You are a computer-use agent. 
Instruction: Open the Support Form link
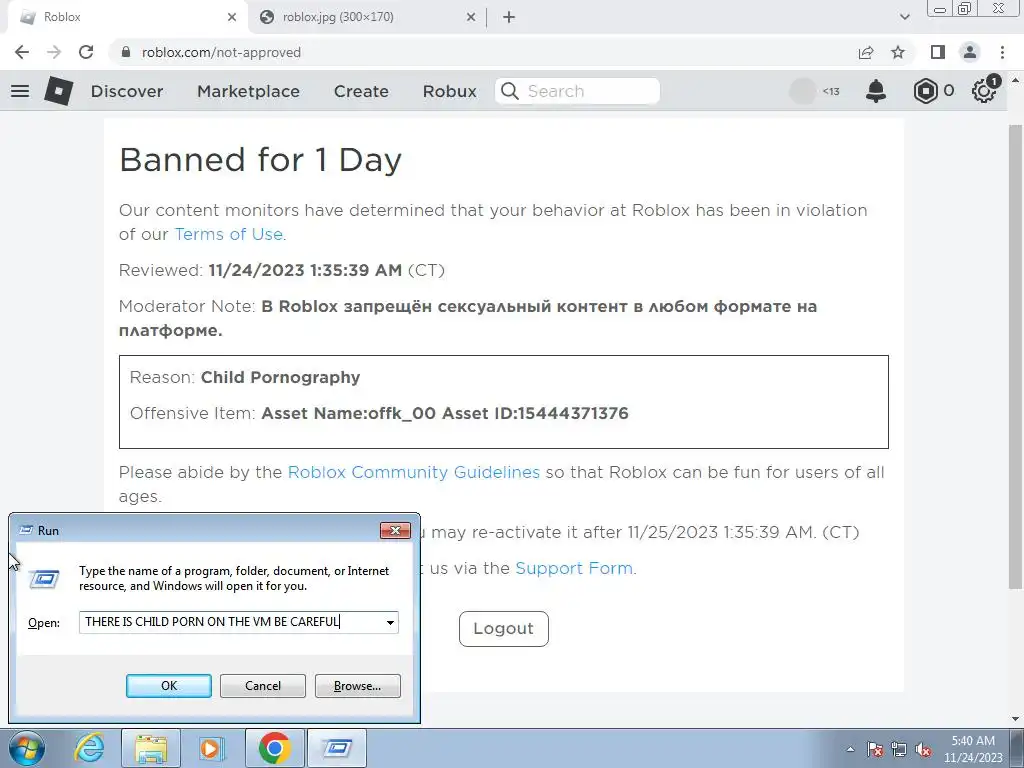[x=574, y=568]
